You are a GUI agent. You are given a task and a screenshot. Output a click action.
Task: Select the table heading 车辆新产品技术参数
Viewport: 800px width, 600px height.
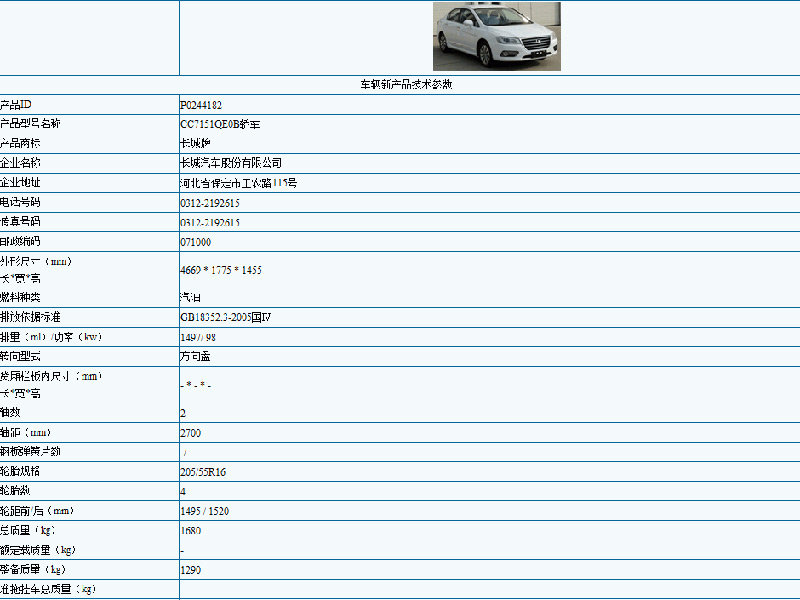[406, 85]
